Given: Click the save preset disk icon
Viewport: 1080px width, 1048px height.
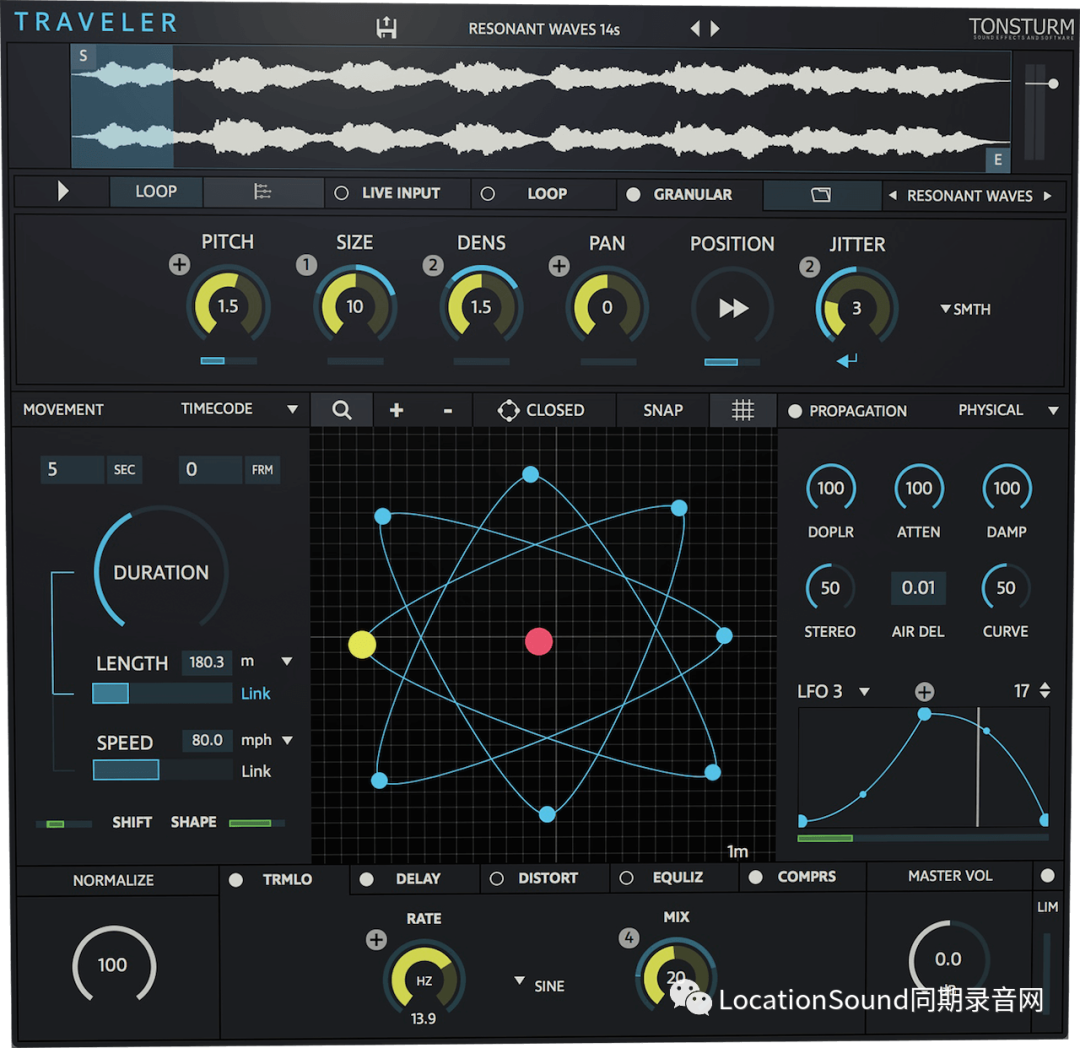Looking at the screenshot, I should tap(386, 28).
